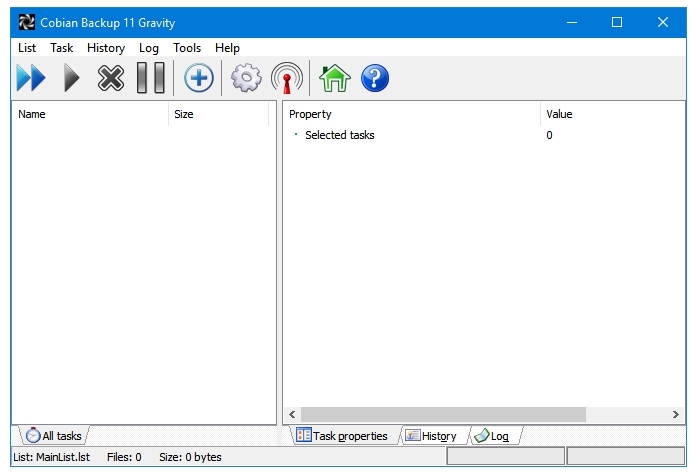Open the Tools menu
Image resolution: width=697 pixels, height=474 pixels.
click(x=187, y=48)
